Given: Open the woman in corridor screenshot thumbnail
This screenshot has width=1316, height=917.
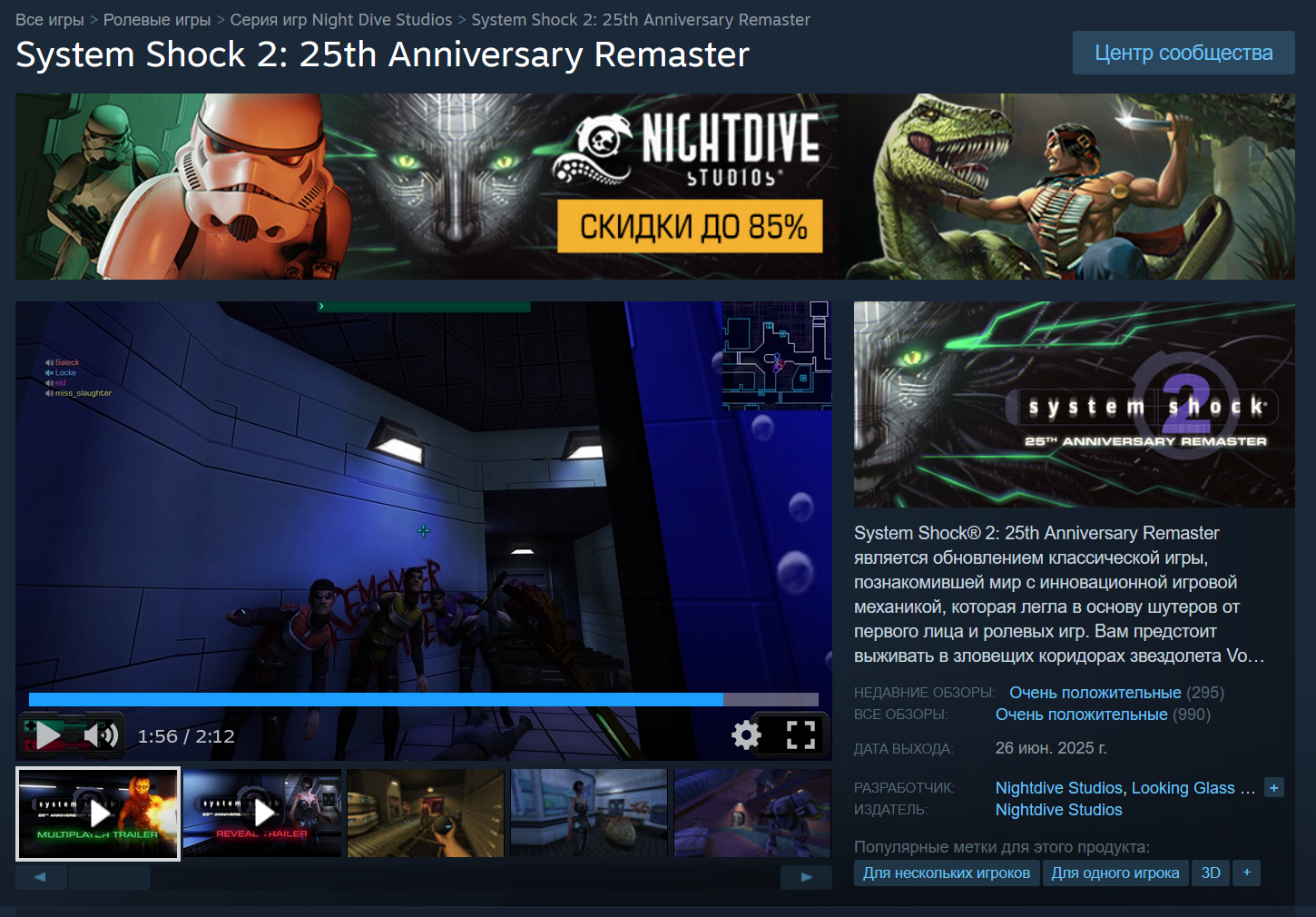Looking at the screenshot, I should pos(589,813).
